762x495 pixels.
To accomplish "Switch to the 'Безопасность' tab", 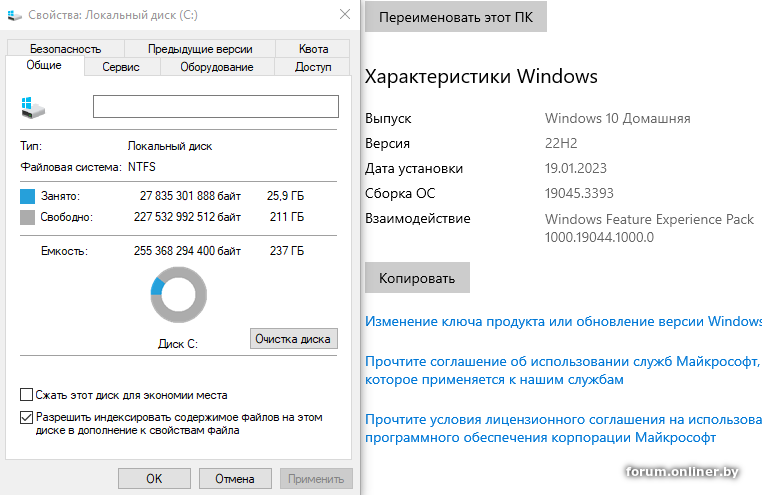I will (x=66, y=49).
